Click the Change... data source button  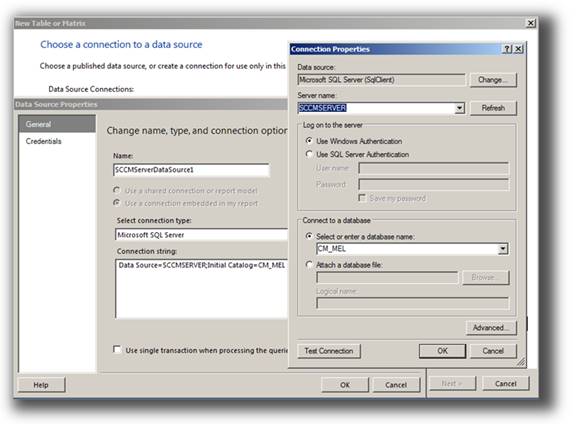(493, 80)
